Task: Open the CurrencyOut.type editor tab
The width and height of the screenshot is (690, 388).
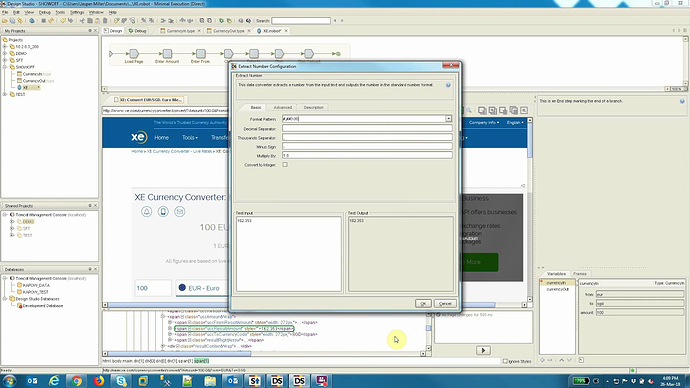Action: click(x=228, y=31)
